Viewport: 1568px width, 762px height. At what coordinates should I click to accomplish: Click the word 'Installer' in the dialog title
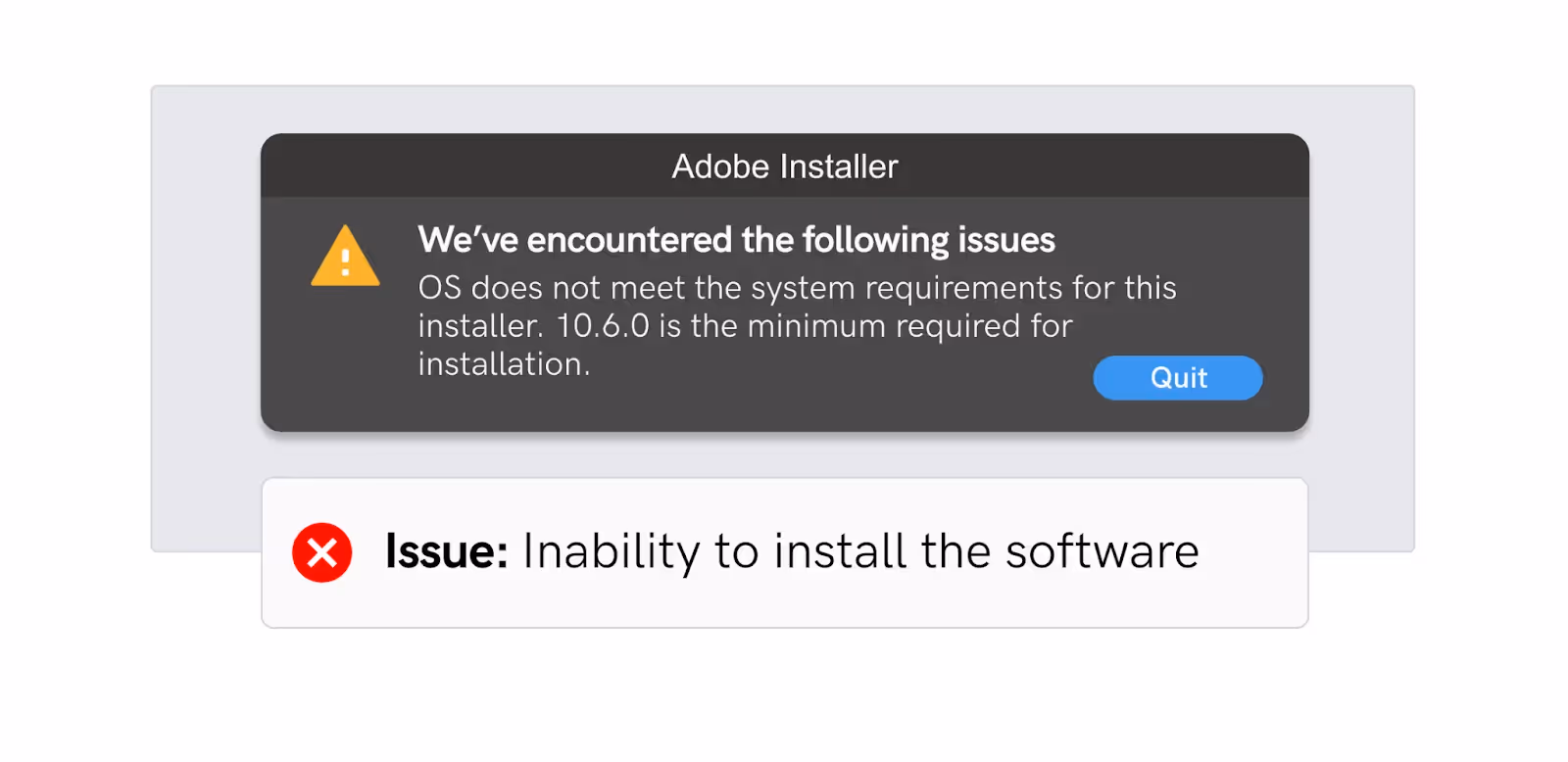839,167
